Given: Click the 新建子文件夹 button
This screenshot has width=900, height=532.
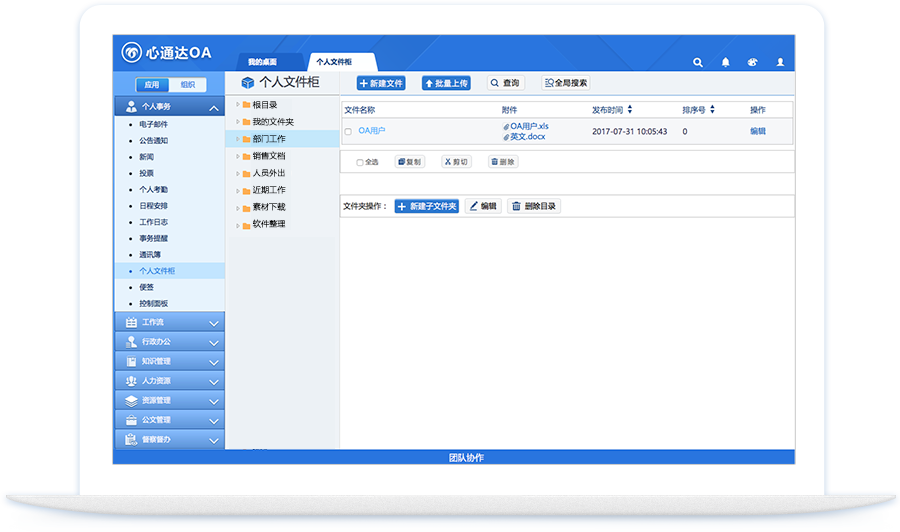Looking at the screenshot, I should [x=426, y=207].
